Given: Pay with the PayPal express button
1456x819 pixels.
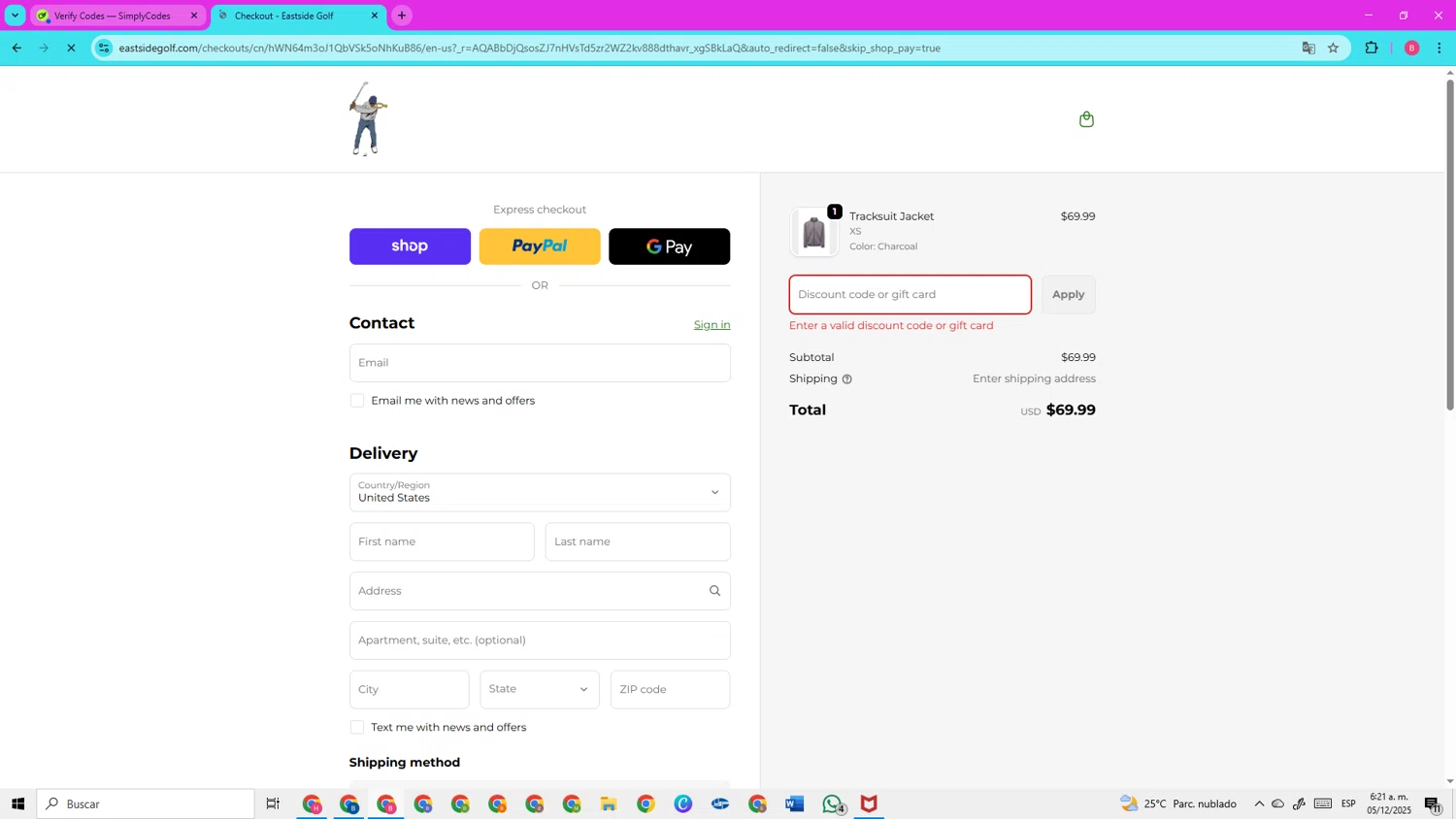Looking at the screenshot, I should 540,246.
